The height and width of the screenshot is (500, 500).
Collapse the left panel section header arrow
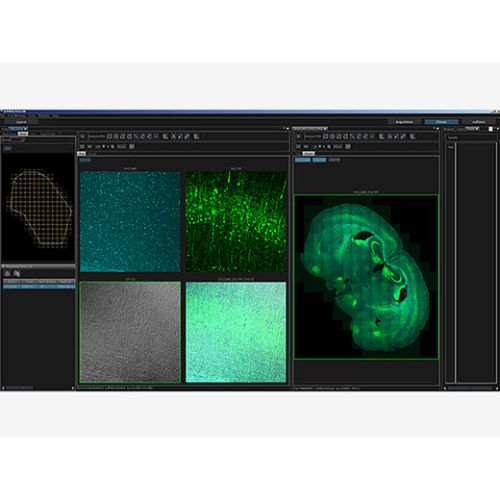tap(4, 266)
